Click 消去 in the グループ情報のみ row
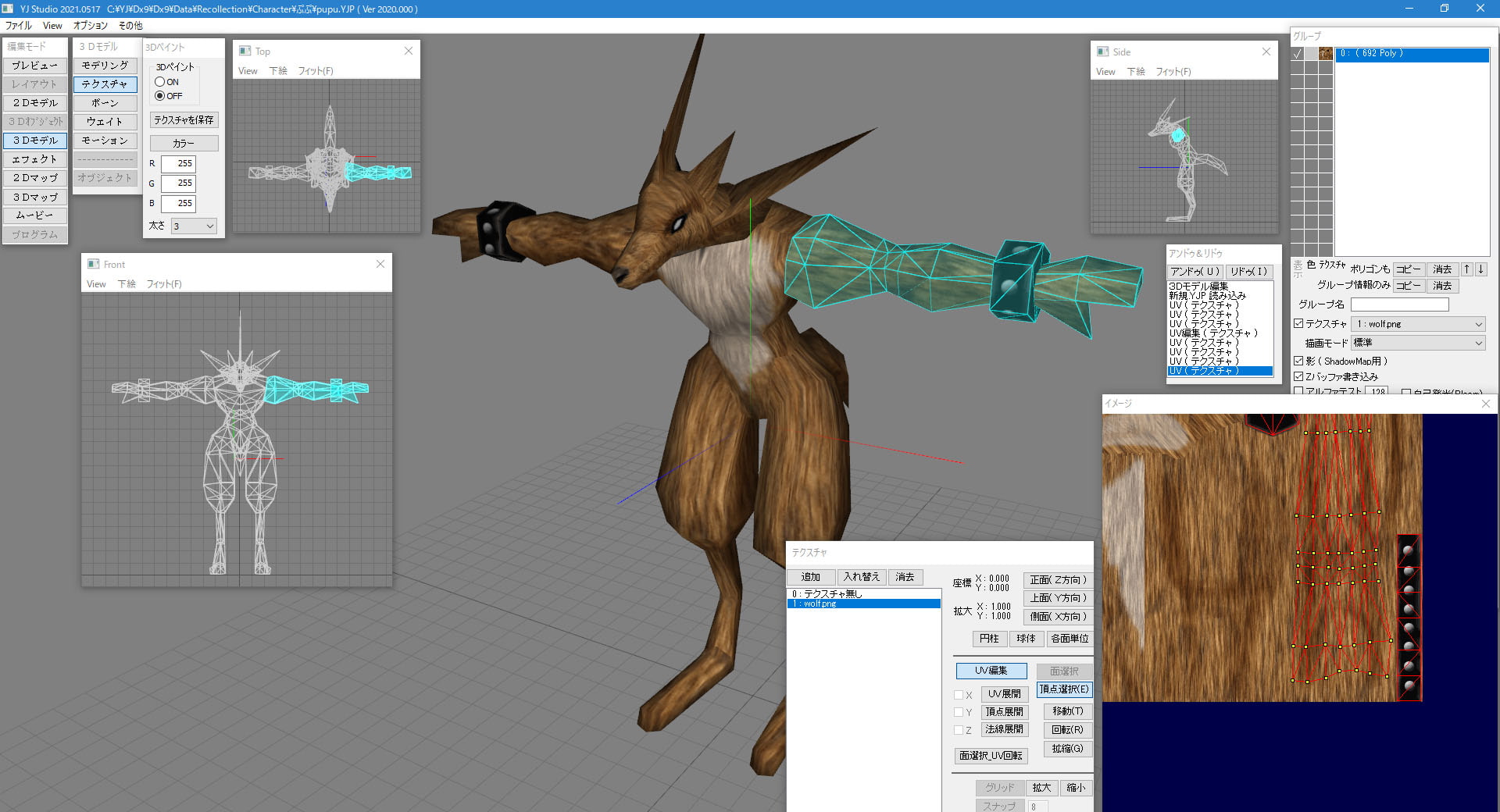 pyautogui.click(x=1442, y=286)
